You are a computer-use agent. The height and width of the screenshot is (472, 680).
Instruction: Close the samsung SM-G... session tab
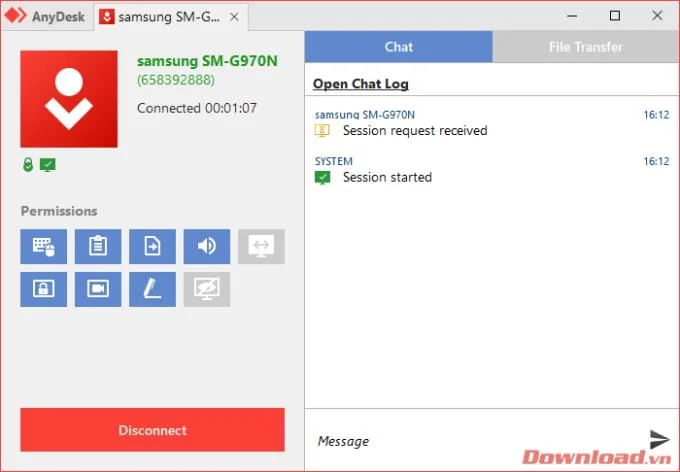click(x=234, y=17)
